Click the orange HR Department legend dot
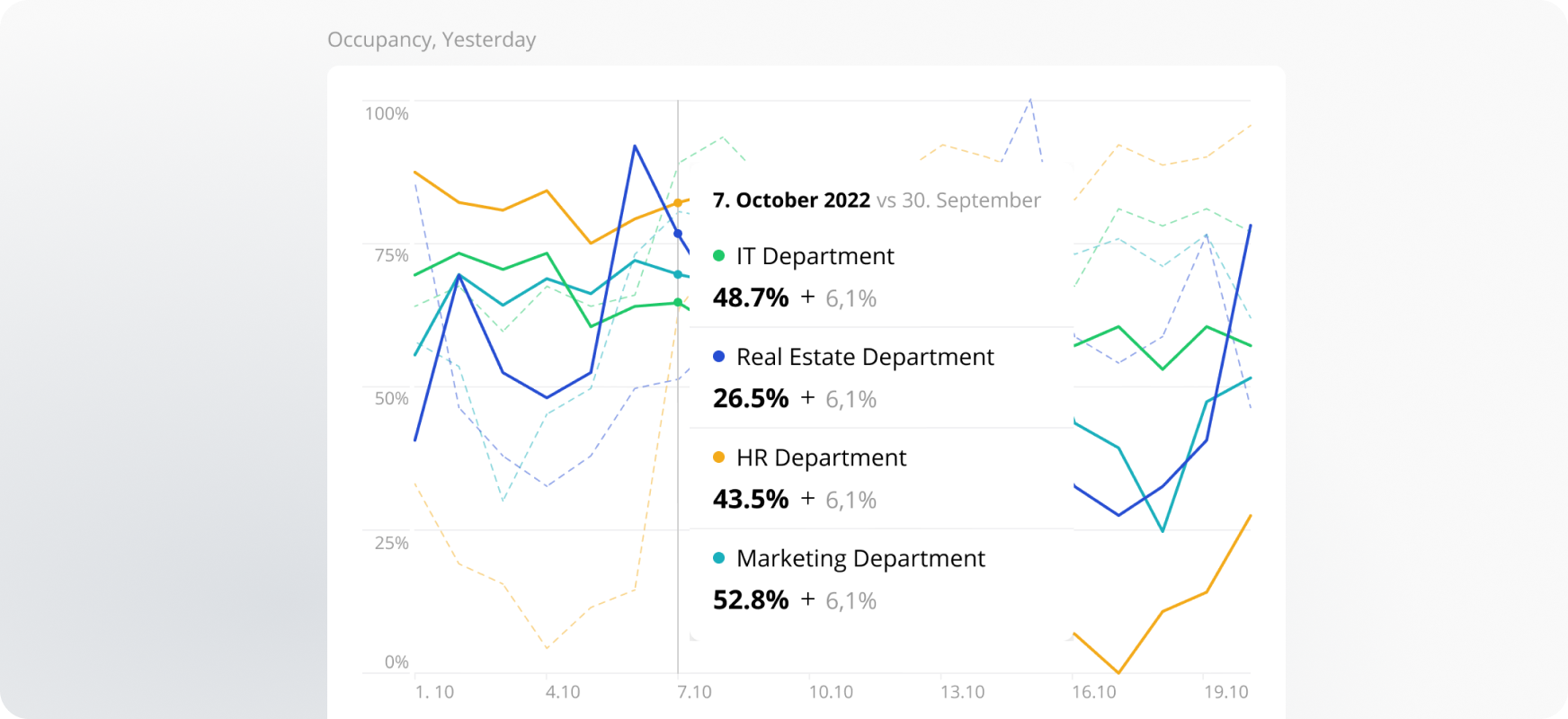The image size is (1568, 719). pos(718,457)
